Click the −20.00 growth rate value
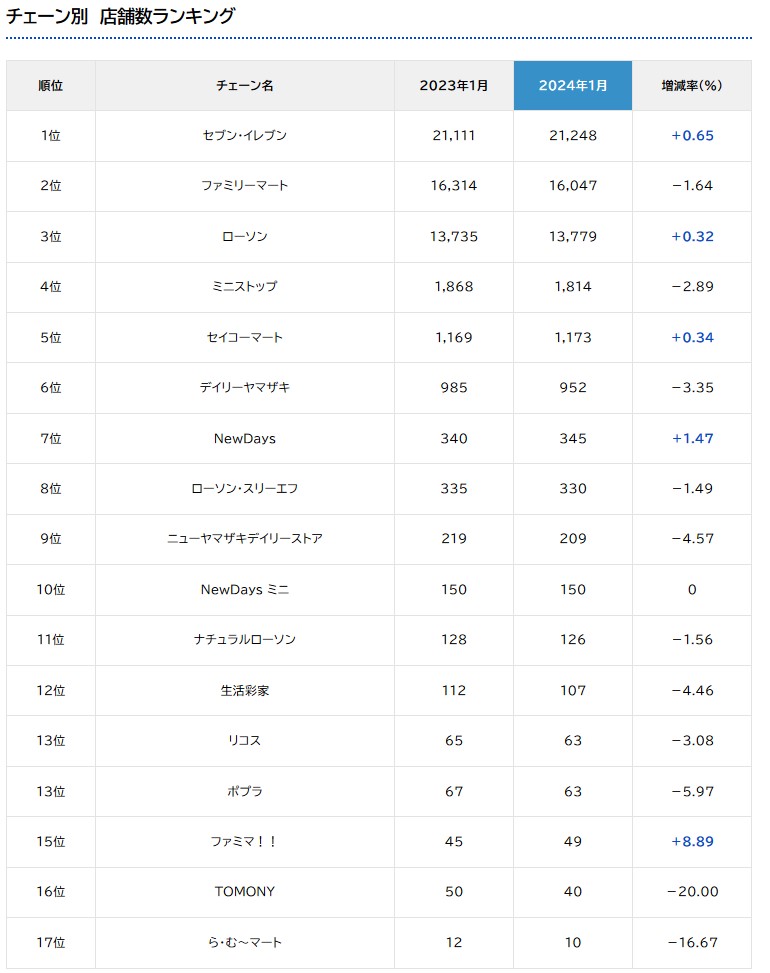This screenshot has height=973, width=770. (x=692, y=892)
